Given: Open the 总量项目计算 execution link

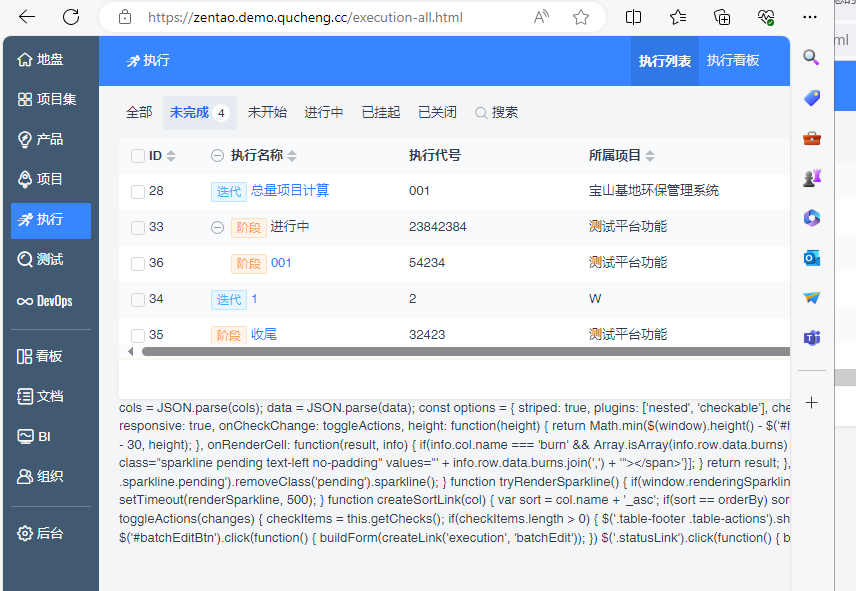Looking at the screenshot, I should click(x=289, y=191).
